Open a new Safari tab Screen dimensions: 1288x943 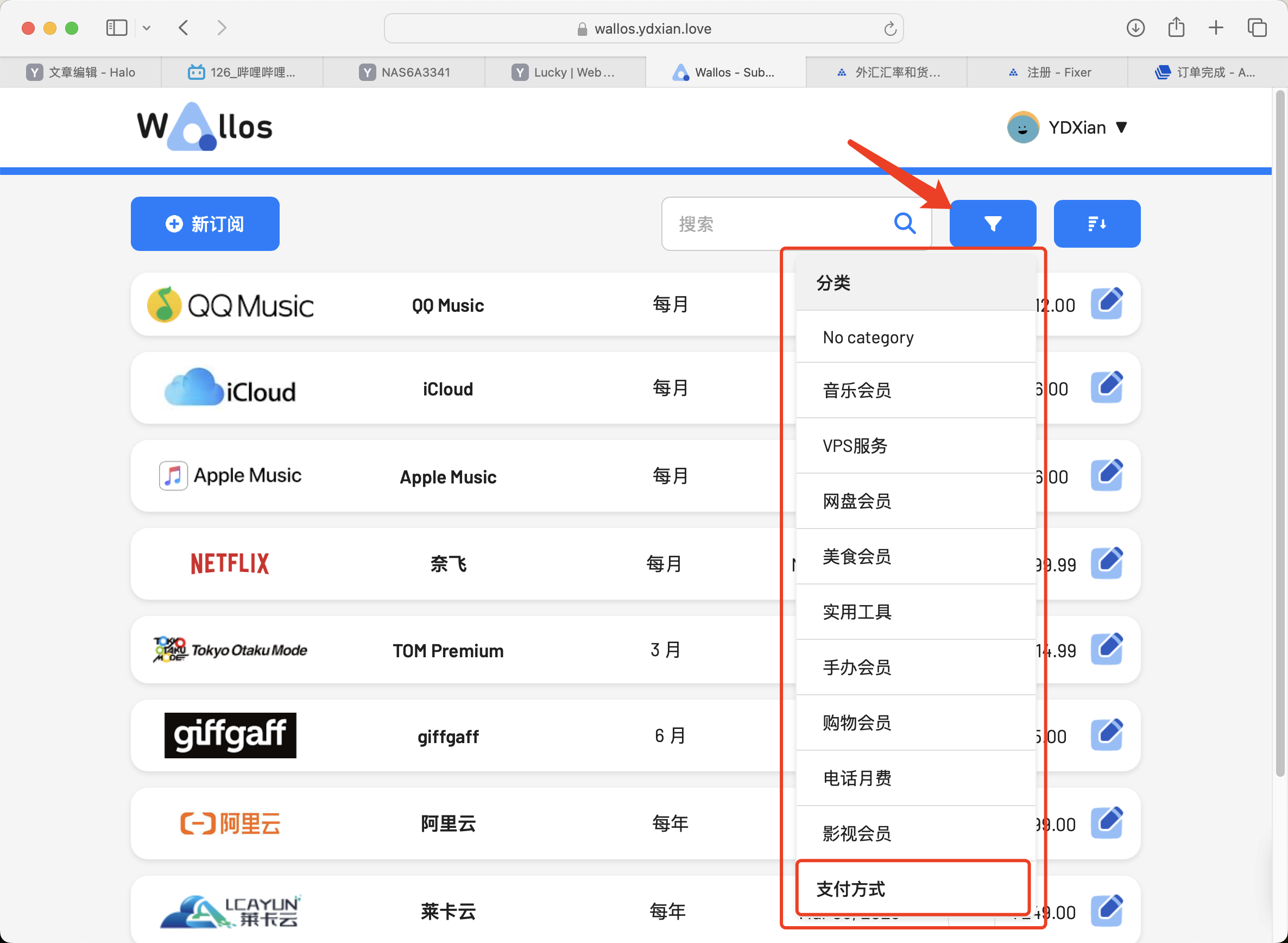(x=1216, y=27)
